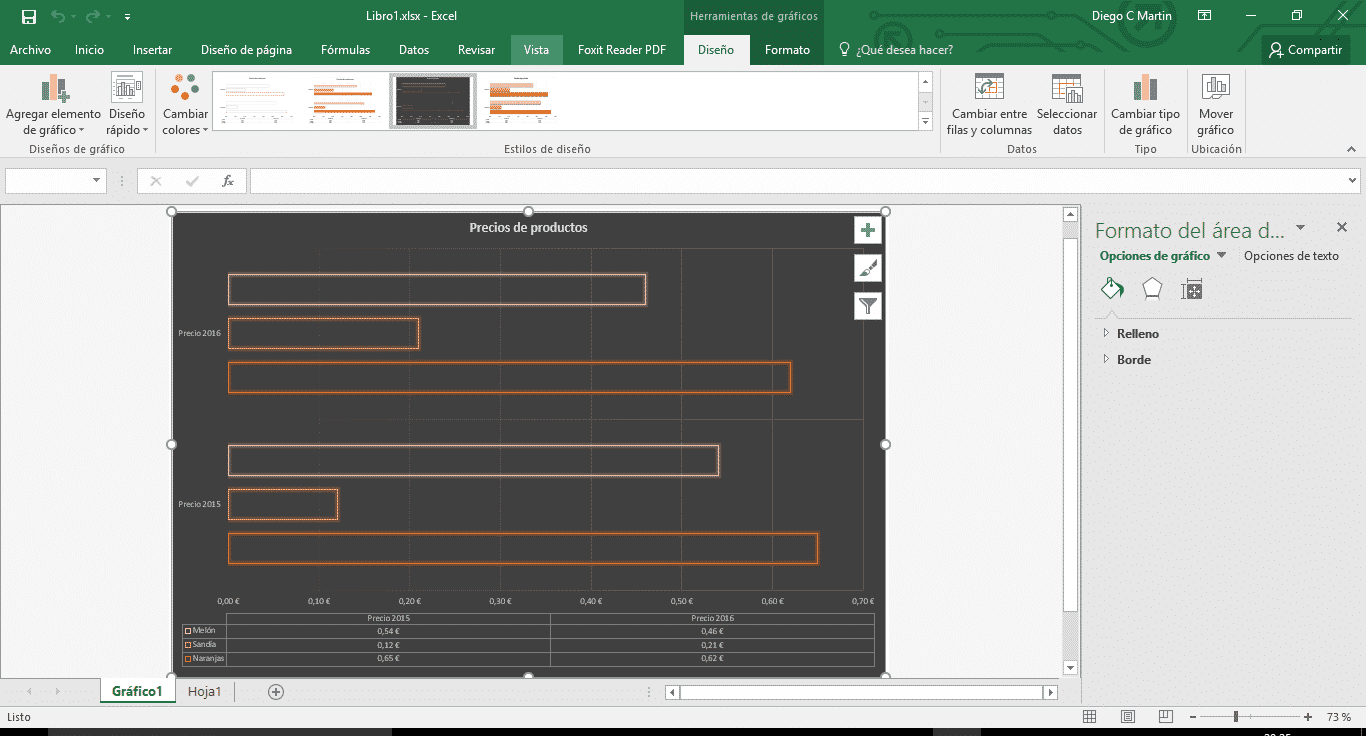The image size is (1366, 736).
Task: Click Cambiar tipo de gráfico
Action: point(1144,105)
